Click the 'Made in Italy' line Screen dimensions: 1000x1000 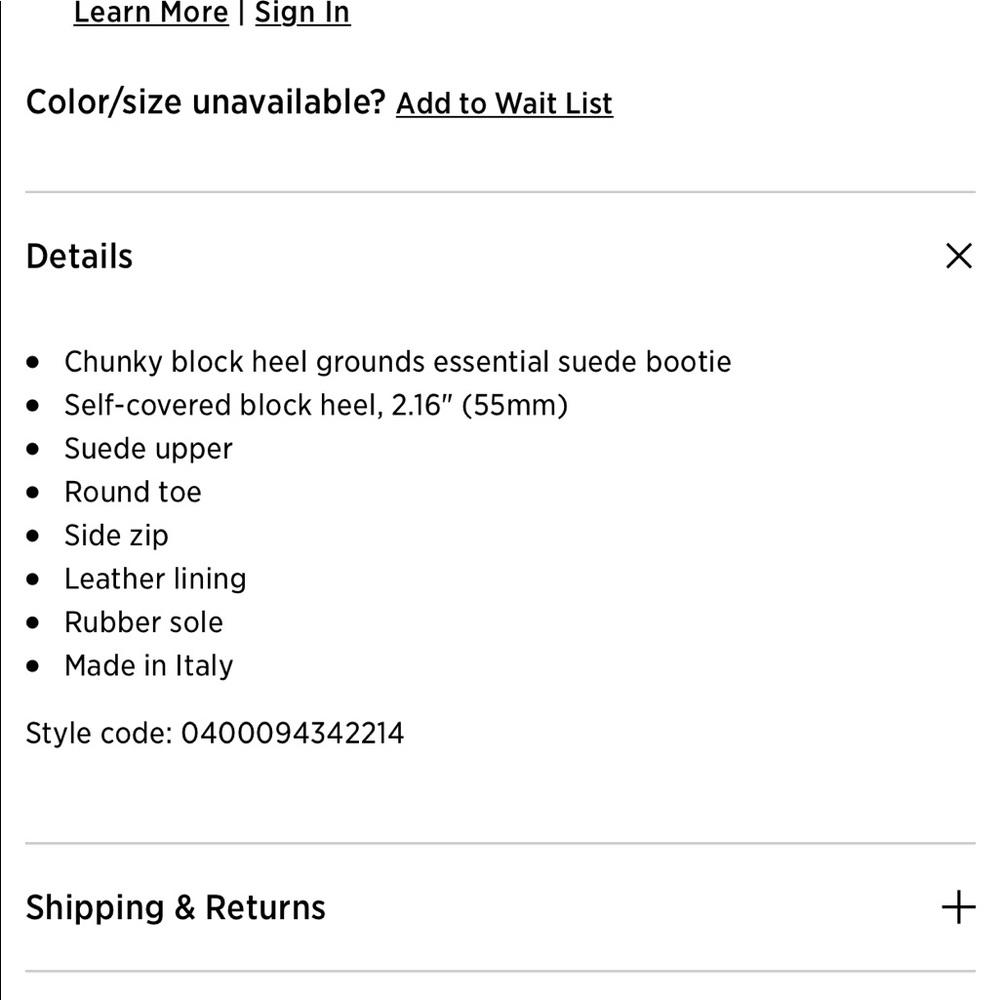coord(148,665)
